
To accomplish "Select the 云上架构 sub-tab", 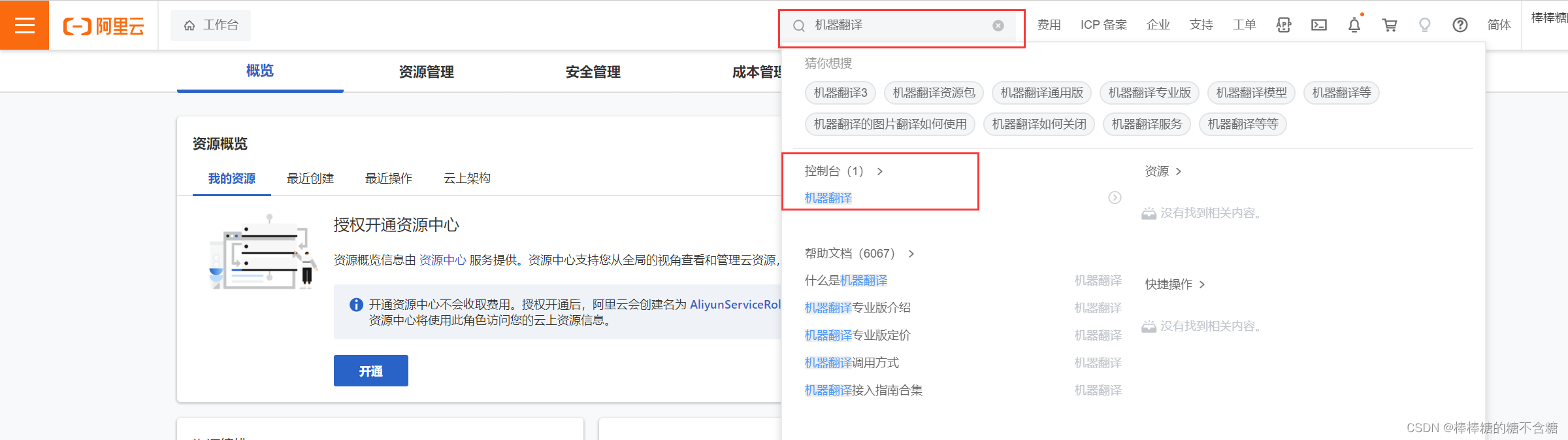I will (467, 178).
